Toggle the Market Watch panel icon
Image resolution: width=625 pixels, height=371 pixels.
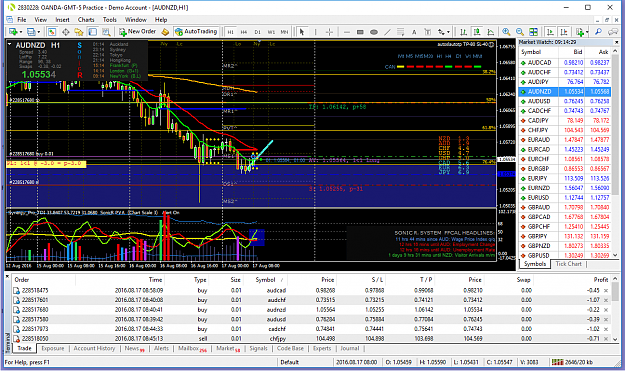click(x=52, y=32)
